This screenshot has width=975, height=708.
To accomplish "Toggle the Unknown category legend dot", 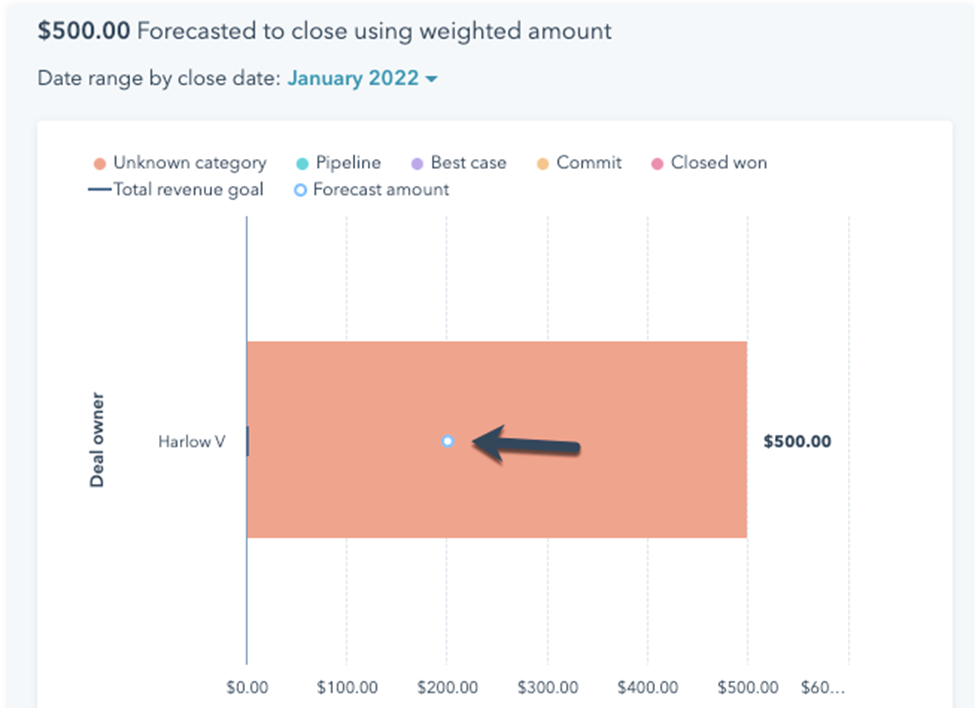I will [x=100, y=163].
